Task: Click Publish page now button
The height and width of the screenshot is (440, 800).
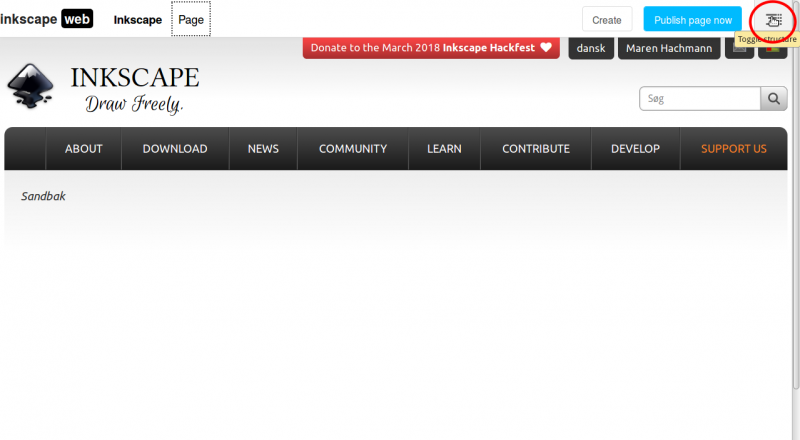Action: [x=692, y=20]
